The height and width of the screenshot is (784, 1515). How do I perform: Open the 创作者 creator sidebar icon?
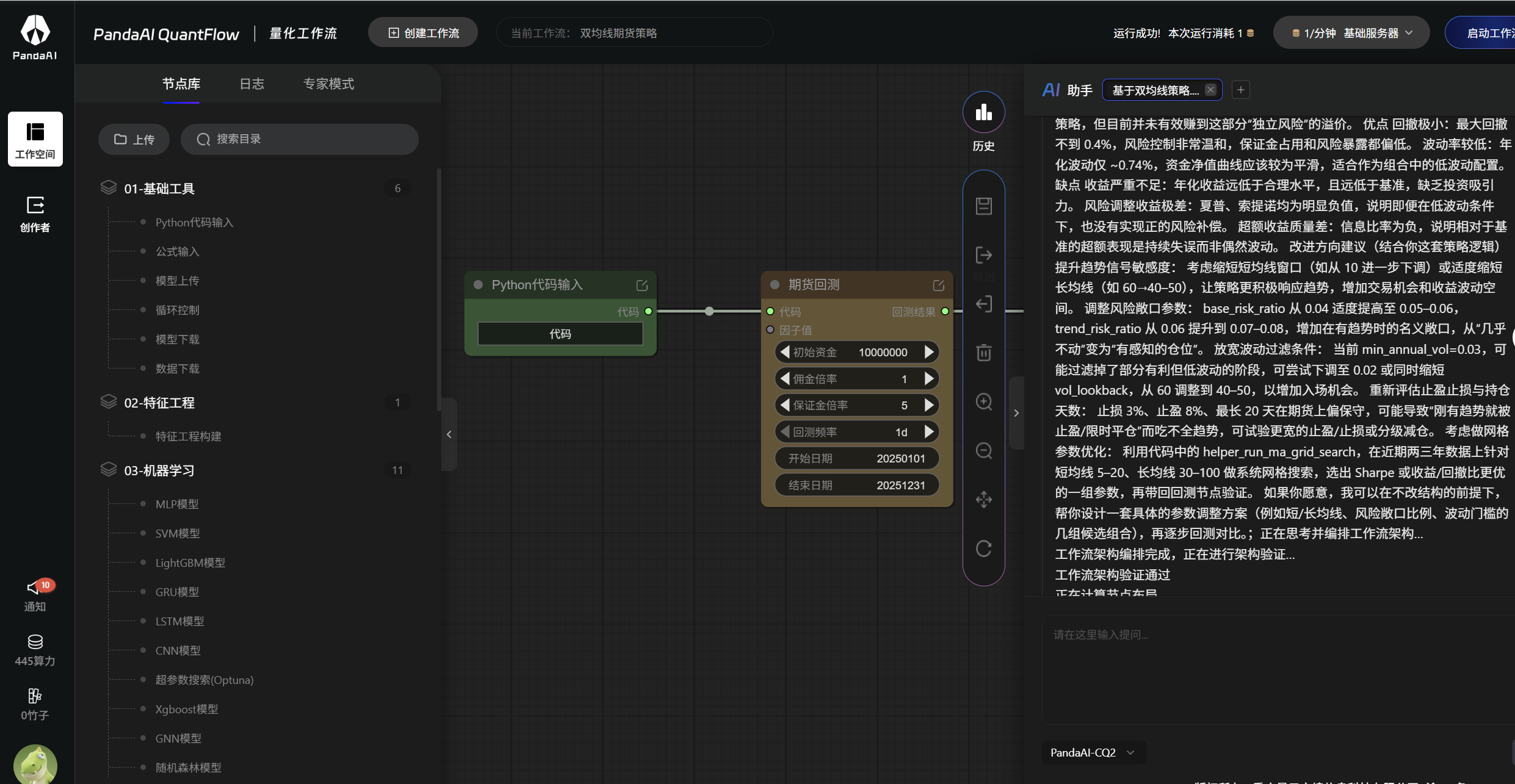pos(35,214)
